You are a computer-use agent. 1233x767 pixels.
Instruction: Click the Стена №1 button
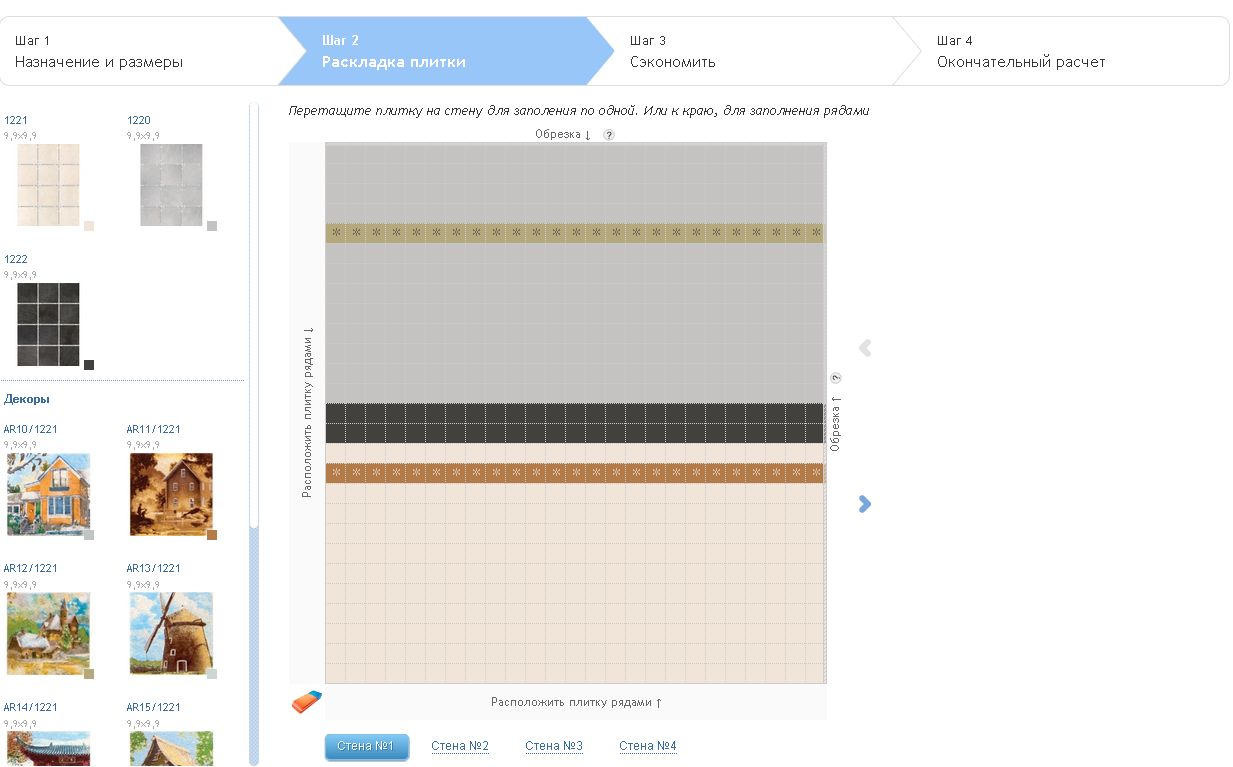pyautogui.click(x=366, y=747)
